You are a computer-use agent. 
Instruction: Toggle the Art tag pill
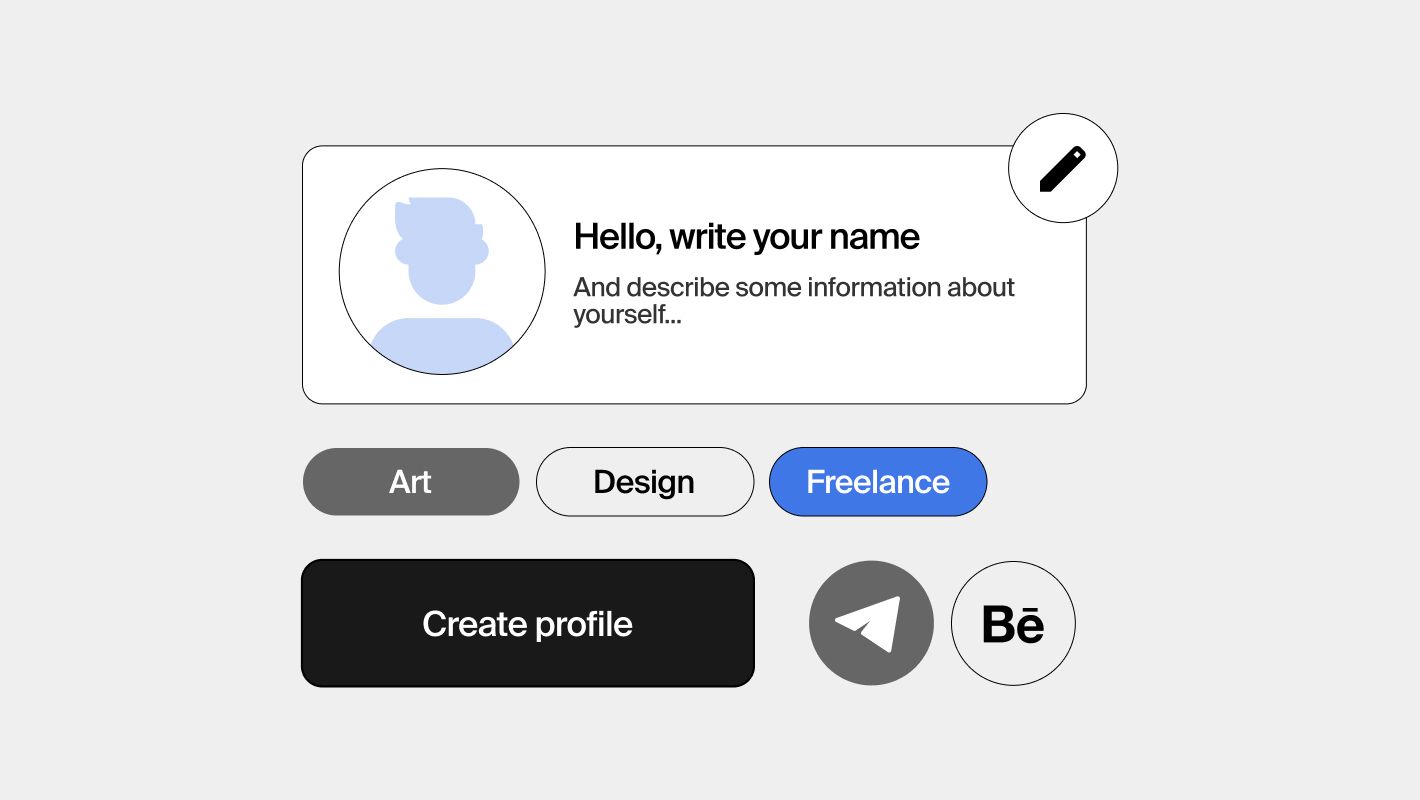click(x=411, y=482)
